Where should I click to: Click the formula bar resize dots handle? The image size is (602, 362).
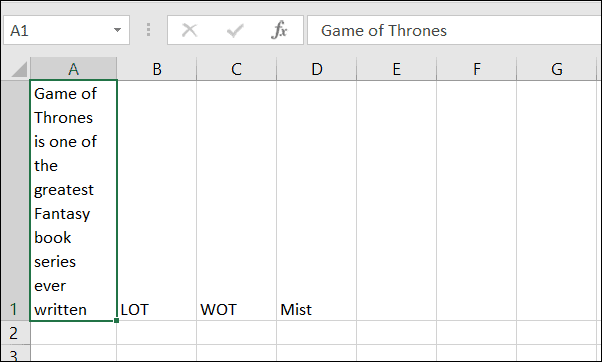[148, 30]
